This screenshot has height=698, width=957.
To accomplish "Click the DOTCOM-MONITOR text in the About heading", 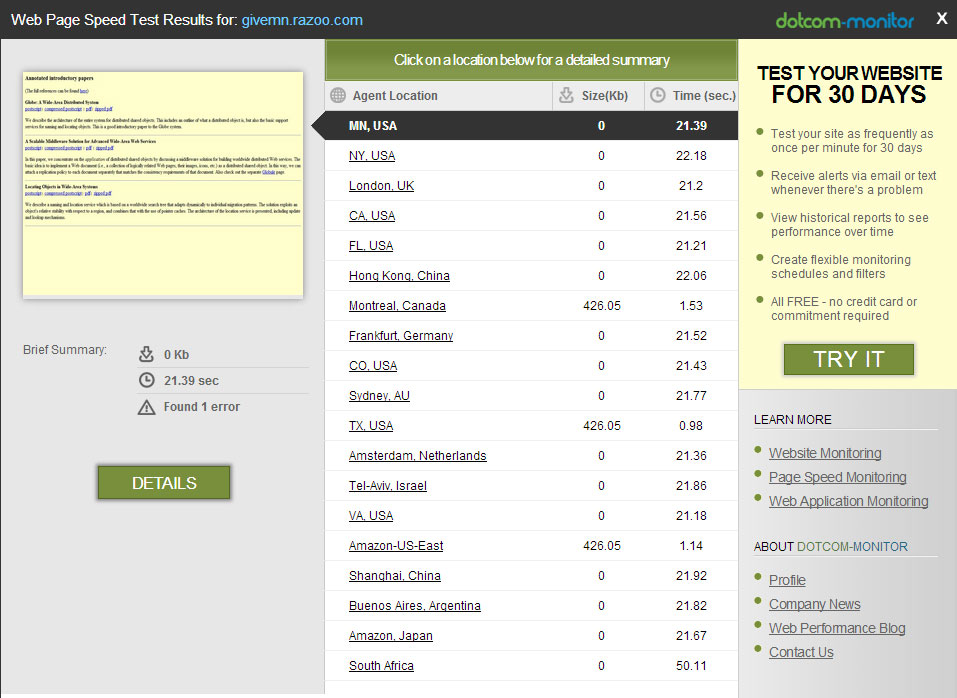I will pos(852,546).
